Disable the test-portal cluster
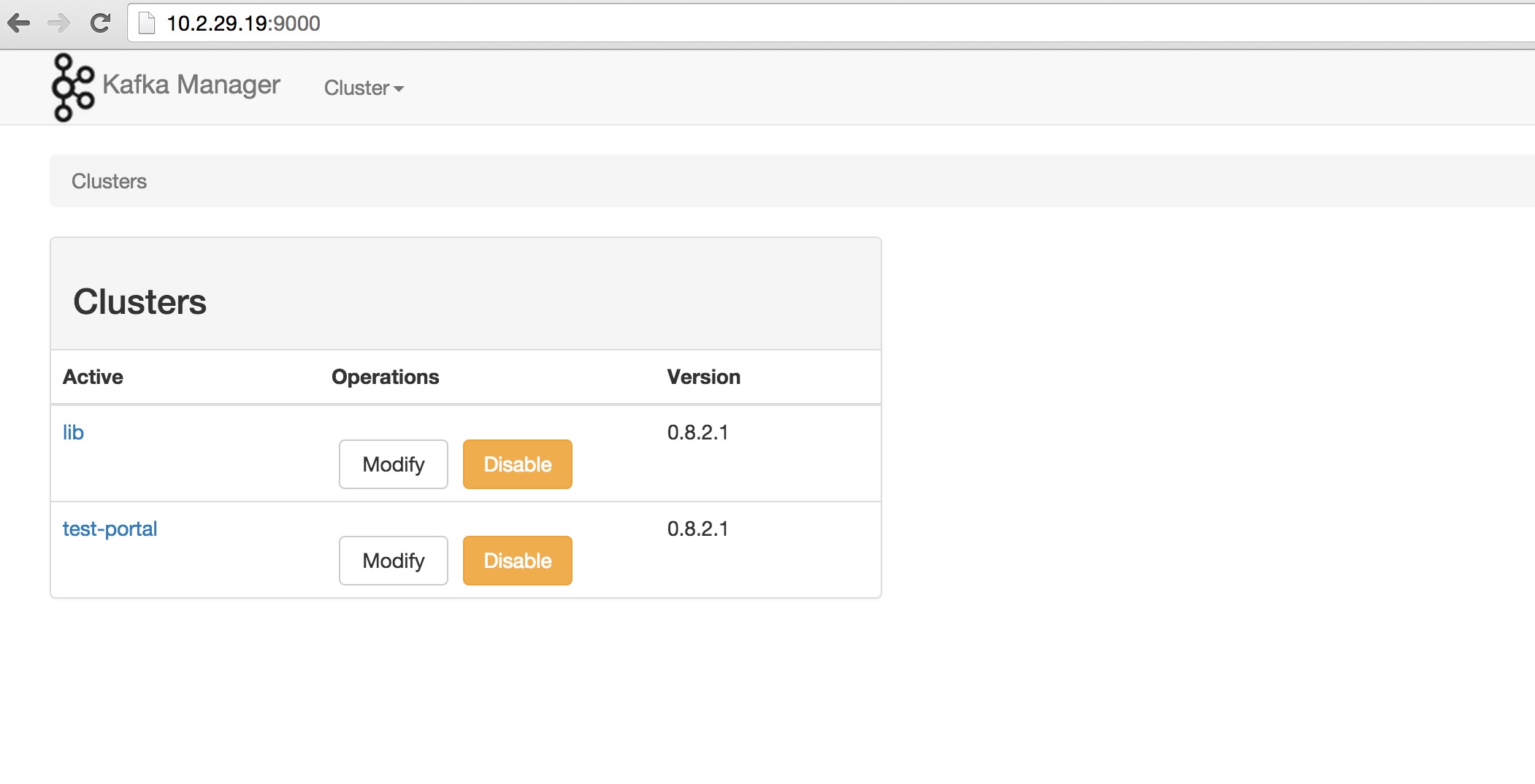This screenshot has width=1535, height=784. coord(518,561)
